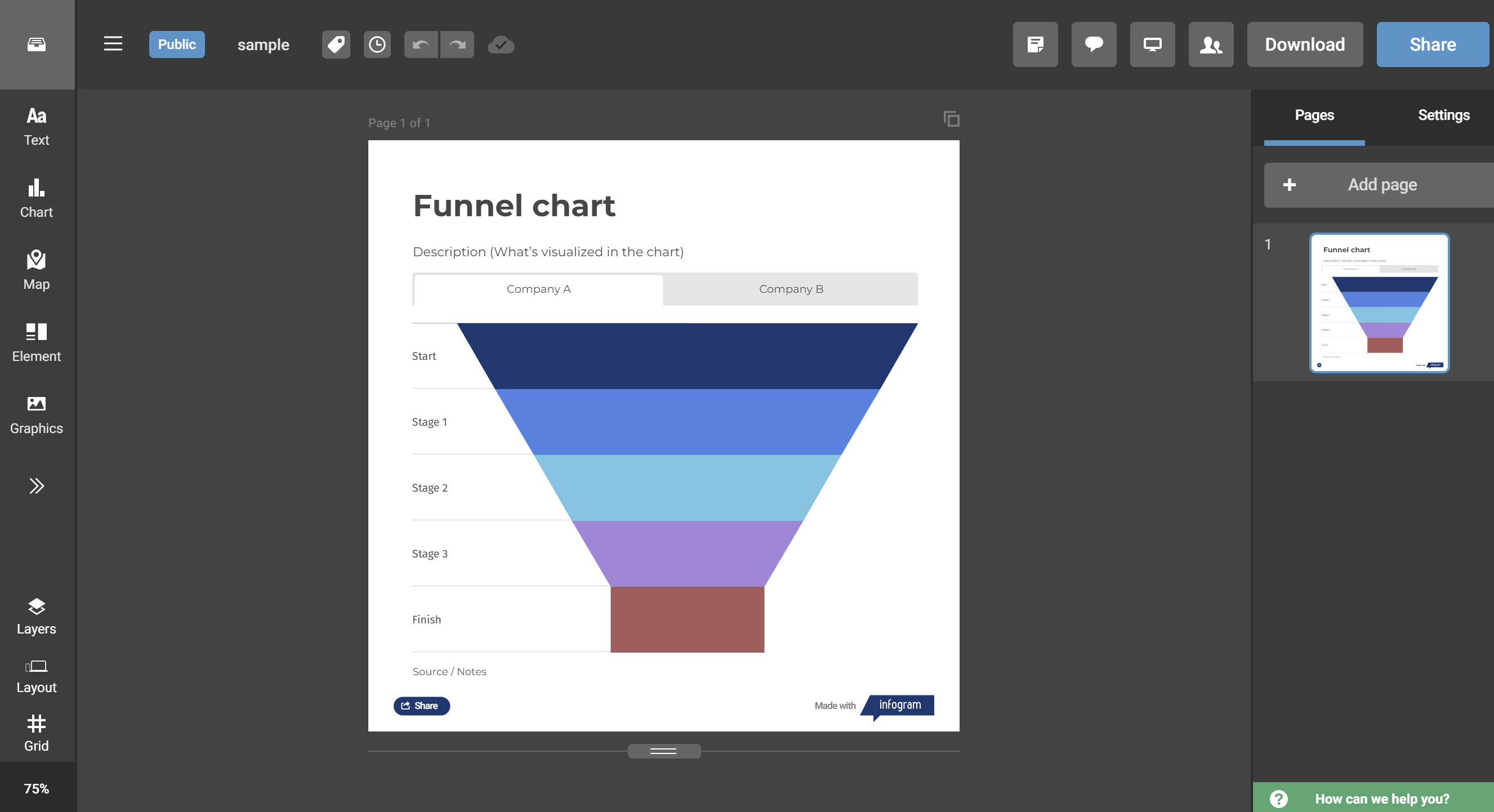Check cloud saved status icon
This screenshot has height=812, width=1494.
501,44
